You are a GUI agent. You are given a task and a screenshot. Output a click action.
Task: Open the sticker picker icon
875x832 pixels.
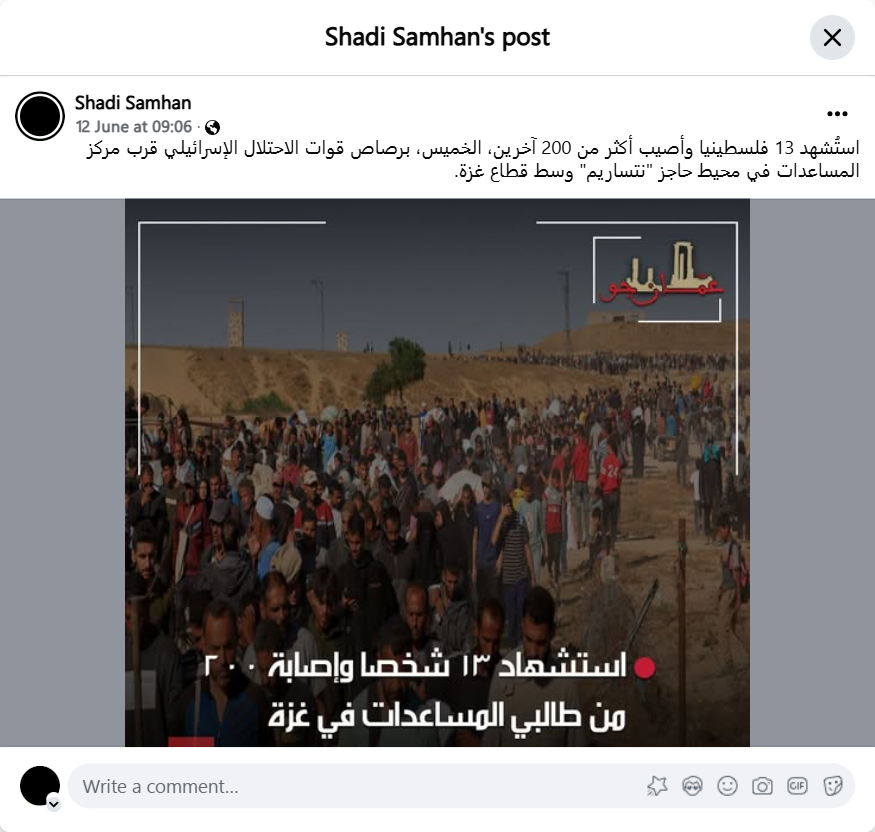click(833, 786)
